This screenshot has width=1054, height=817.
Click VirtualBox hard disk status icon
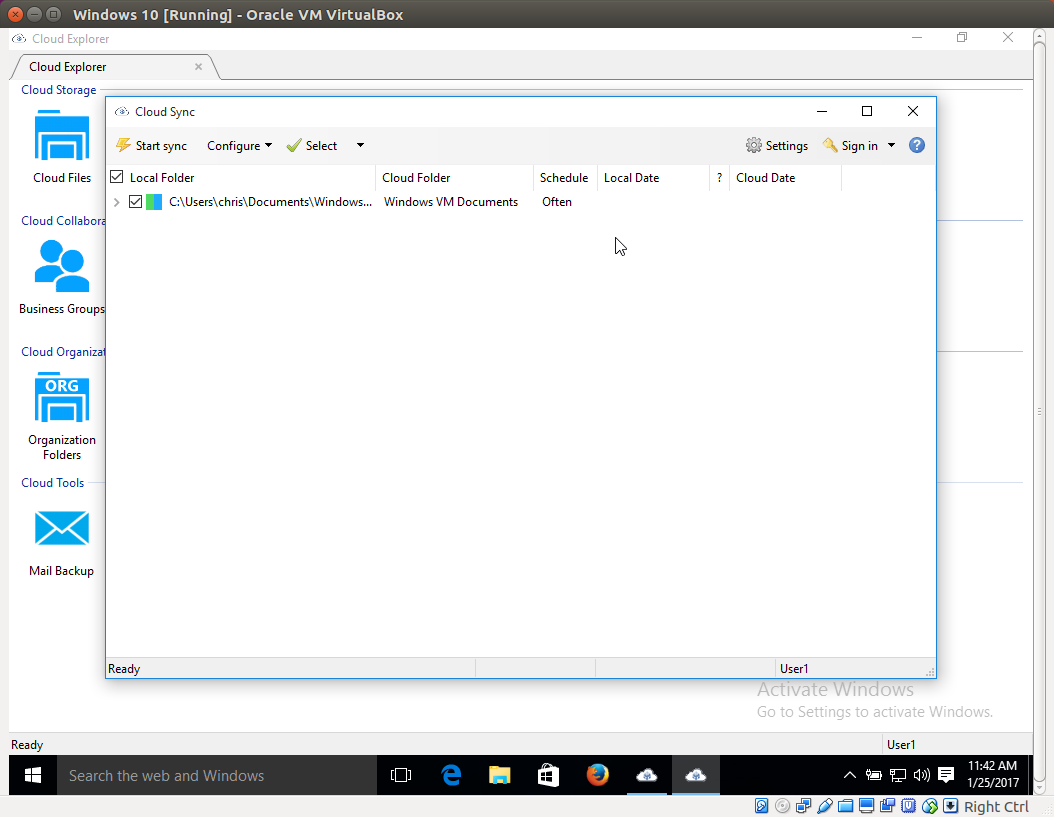pyautogui.click(x=762, y=806)
